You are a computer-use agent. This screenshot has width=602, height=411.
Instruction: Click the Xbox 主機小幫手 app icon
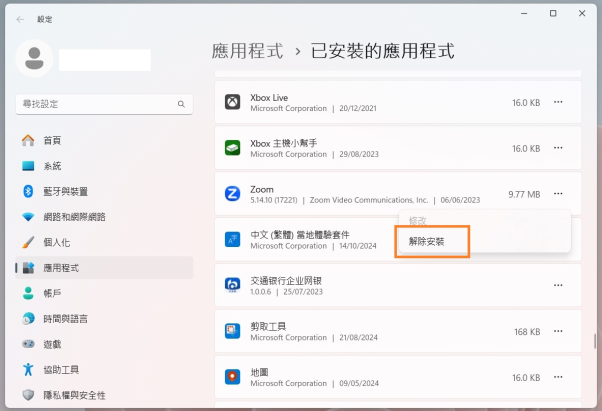point(232,148)
